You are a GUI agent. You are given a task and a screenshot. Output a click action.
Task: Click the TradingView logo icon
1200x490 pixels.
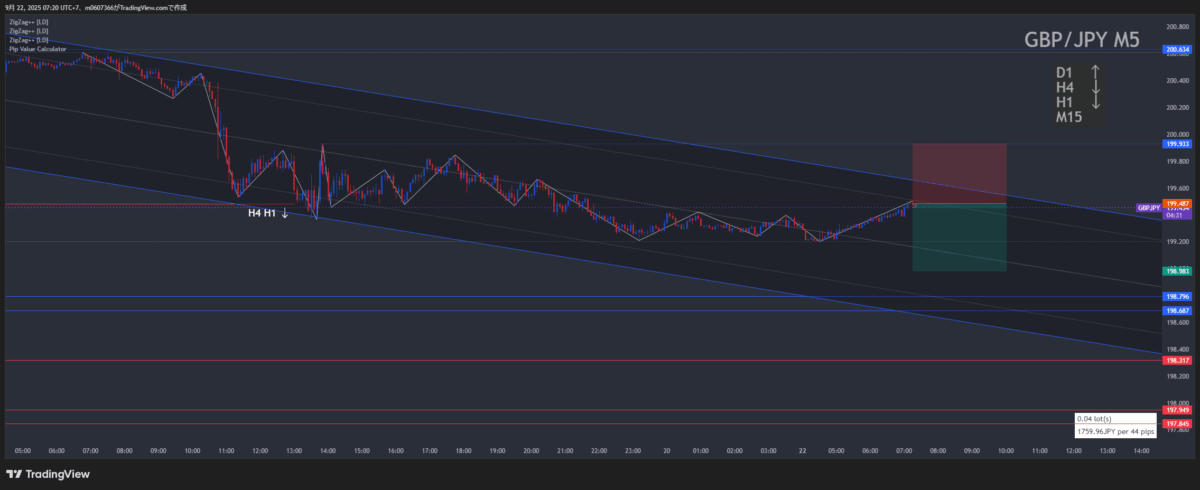[x=14, y=473]
